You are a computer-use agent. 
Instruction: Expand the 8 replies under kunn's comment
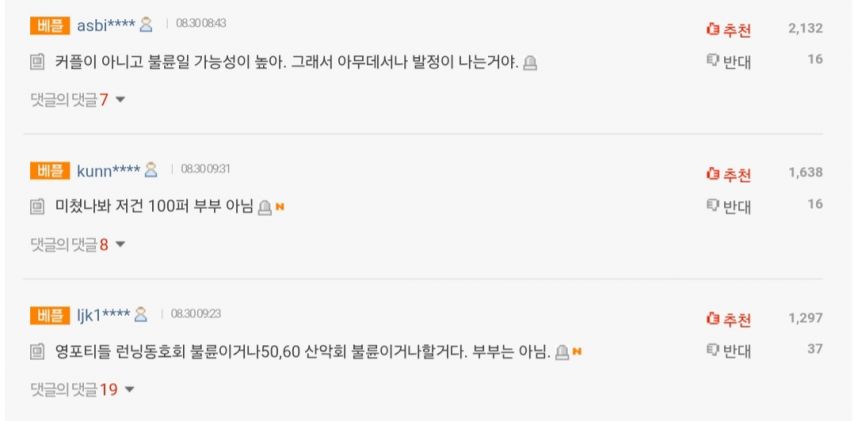point(77,244)
